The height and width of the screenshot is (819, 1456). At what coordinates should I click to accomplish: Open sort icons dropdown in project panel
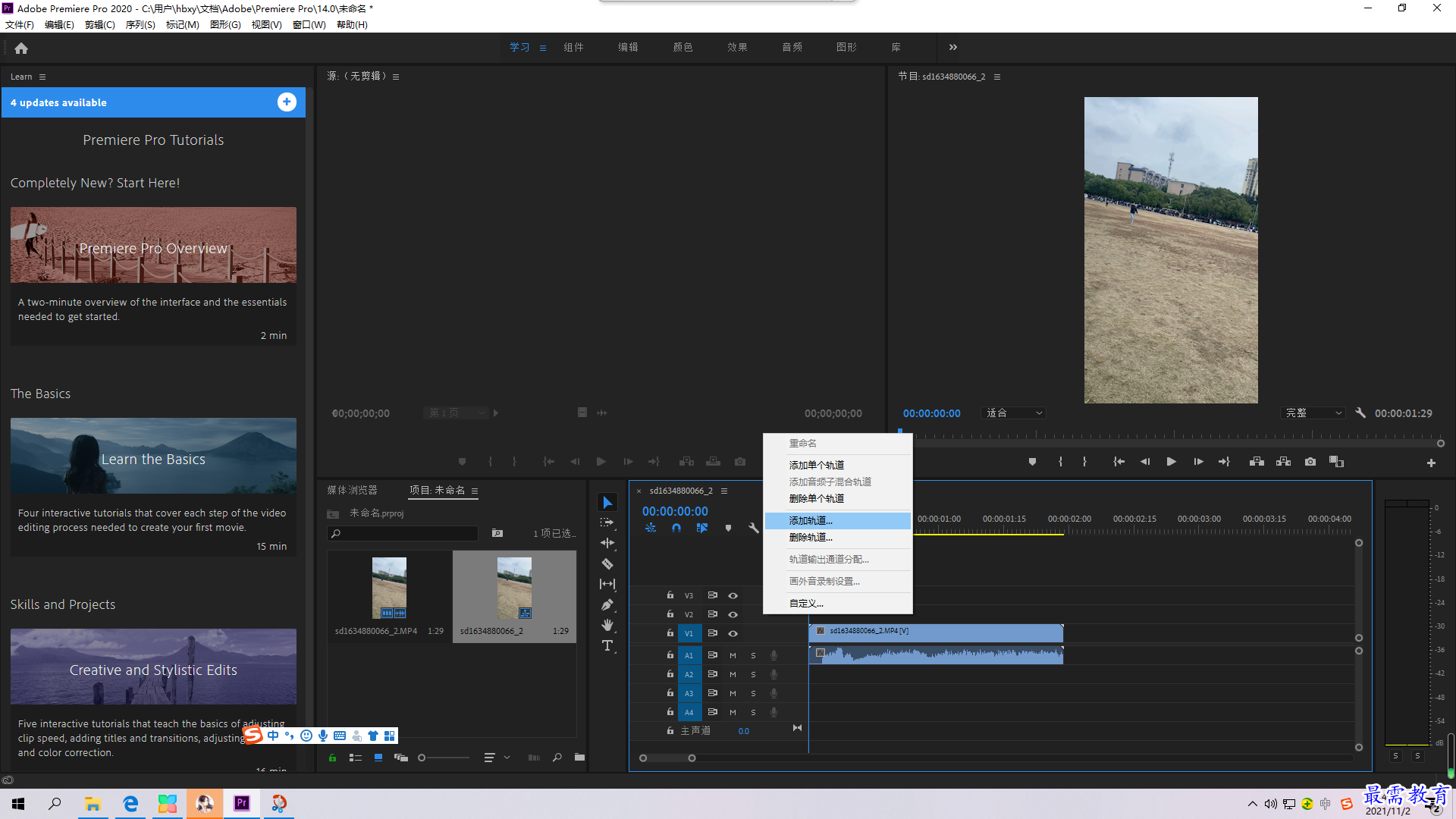click(497, 758)
